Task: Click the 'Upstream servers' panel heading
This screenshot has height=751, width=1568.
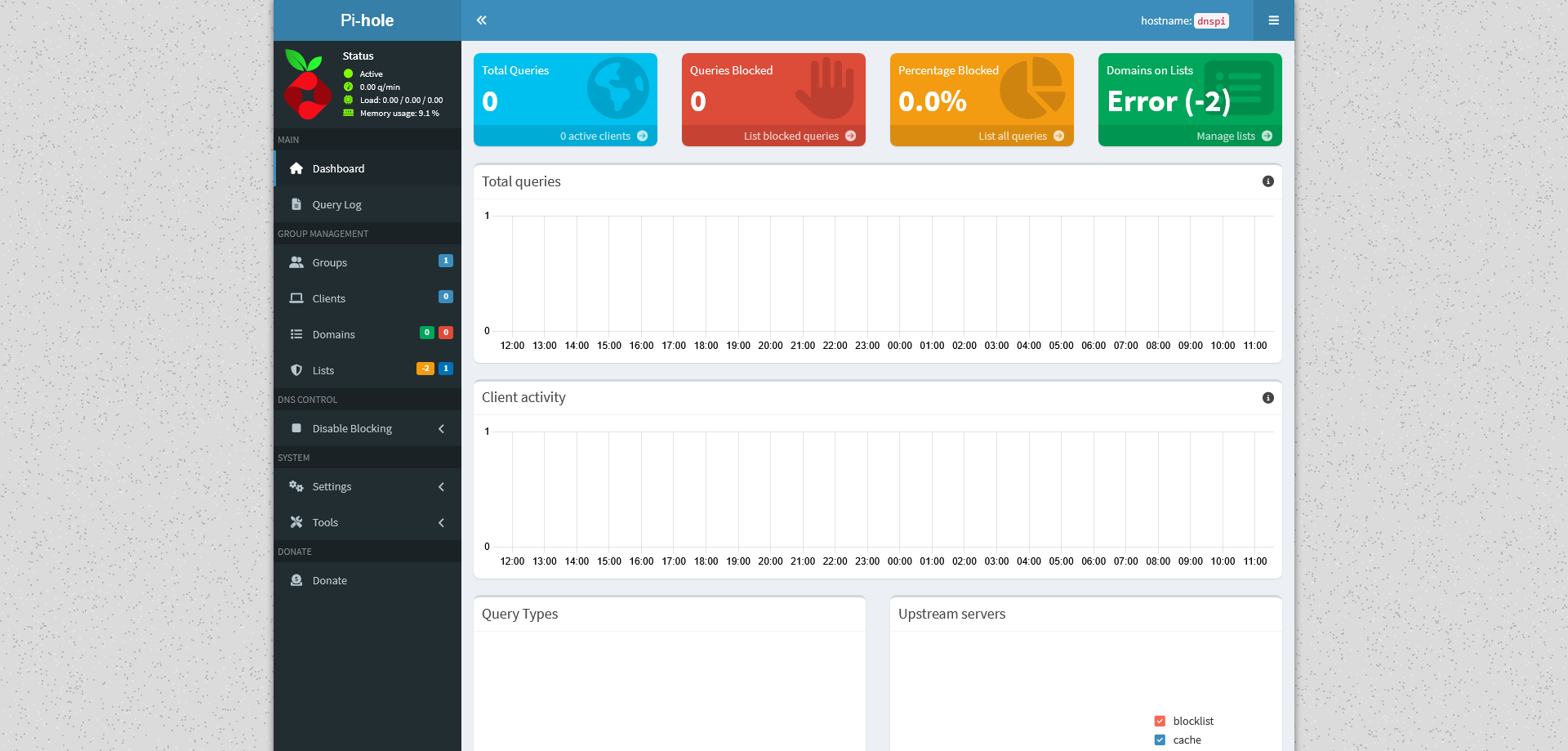Action: click(x=952, y=614)
